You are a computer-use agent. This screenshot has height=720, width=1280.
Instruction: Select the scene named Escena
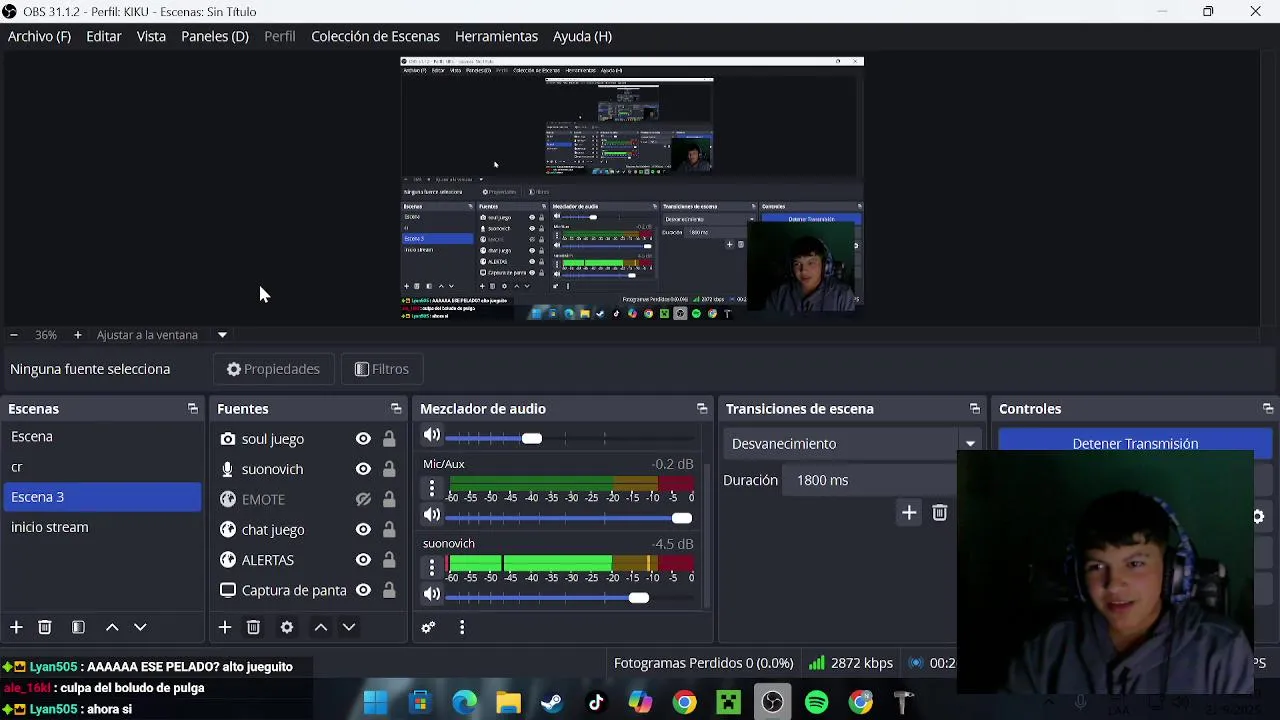click(102, 437)
